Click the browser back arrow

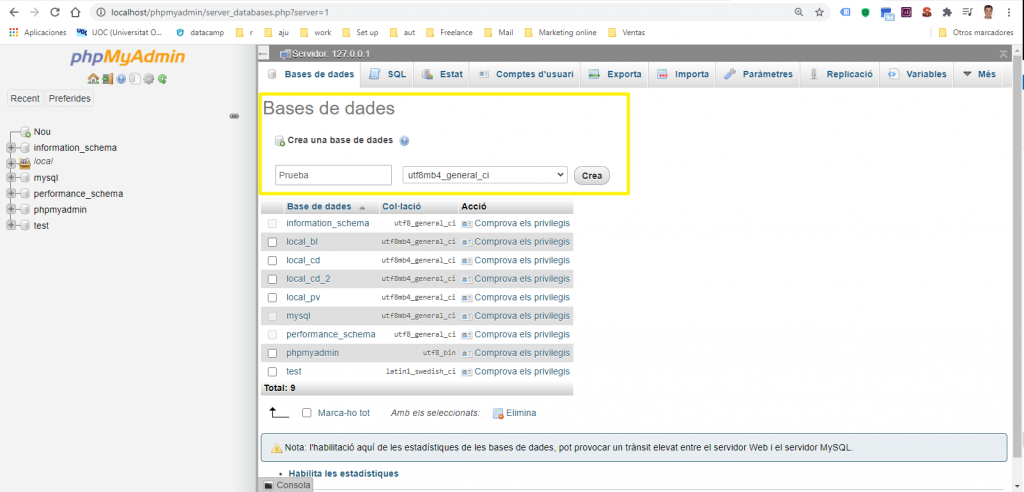pos(14,12)
